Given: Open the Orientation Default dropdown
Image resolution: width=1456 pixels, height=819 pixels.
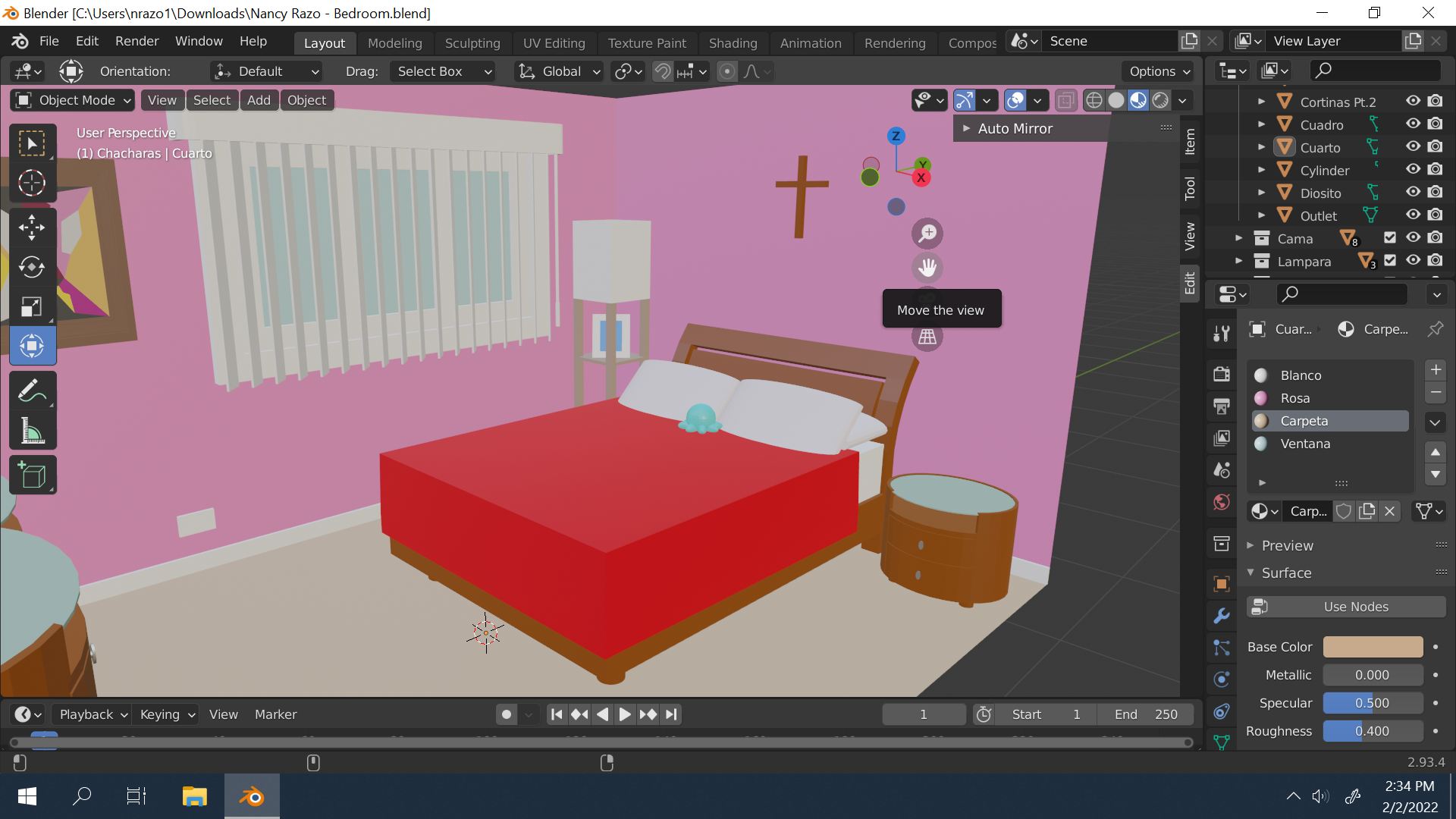Looking at the screenshot, I should (267, 71).
